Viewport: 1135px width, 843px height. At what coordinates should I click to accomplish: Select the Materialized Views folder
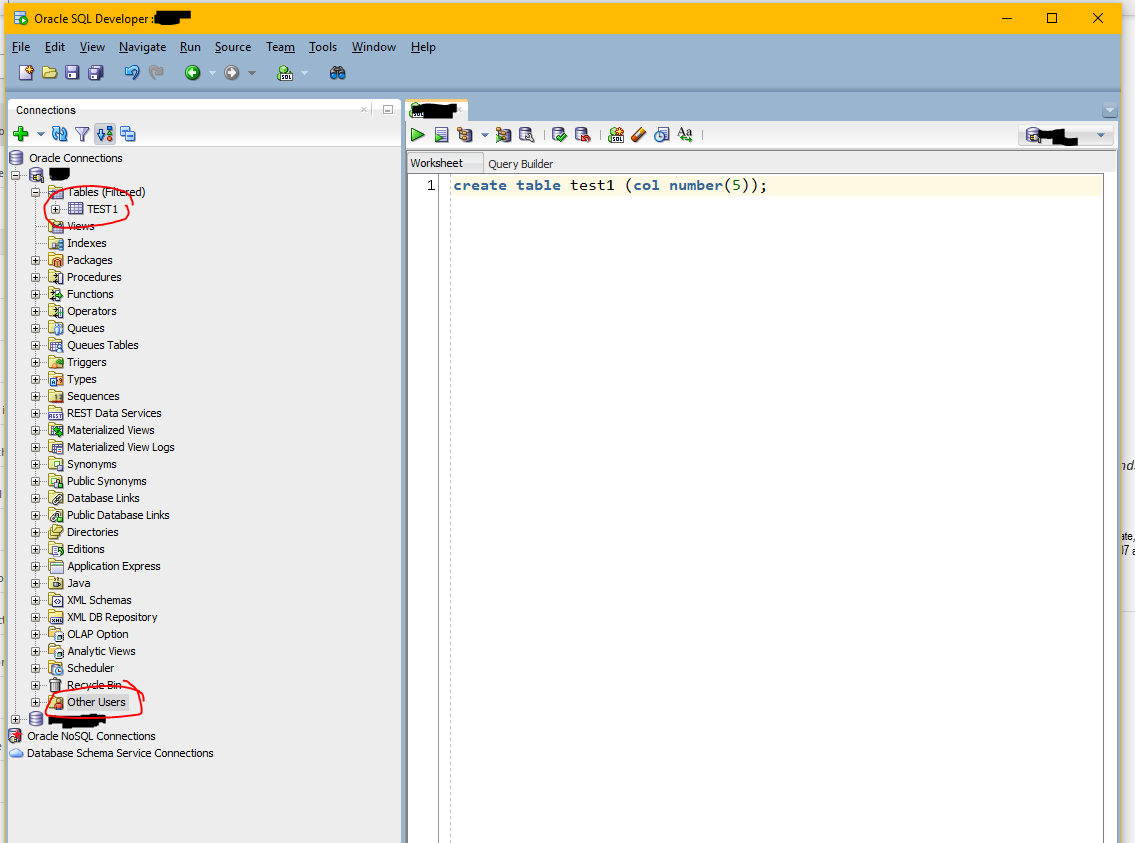click(111, 431)
